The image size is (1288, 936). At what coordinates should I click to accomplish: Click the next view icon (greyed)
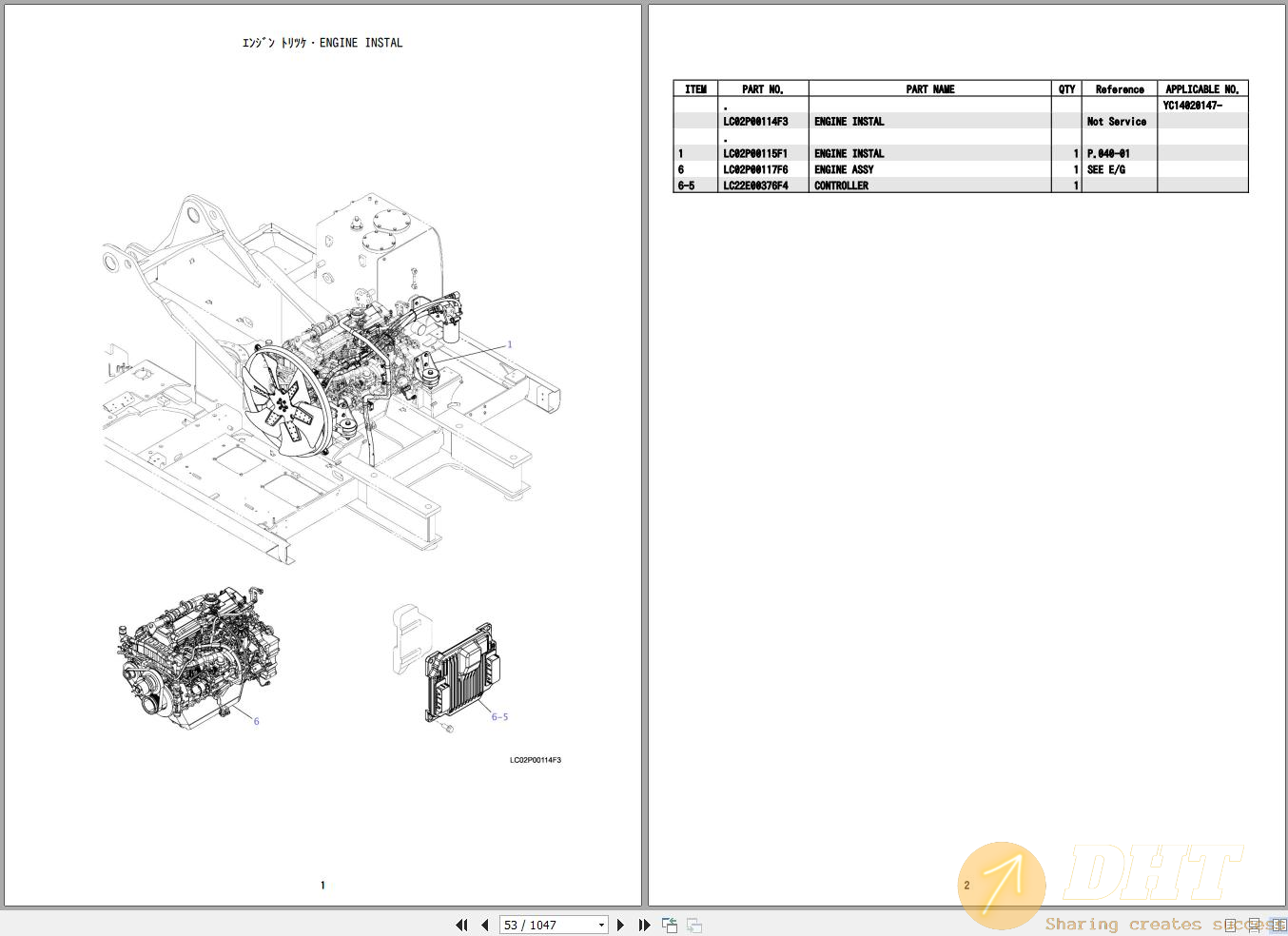tap(694, 925)
